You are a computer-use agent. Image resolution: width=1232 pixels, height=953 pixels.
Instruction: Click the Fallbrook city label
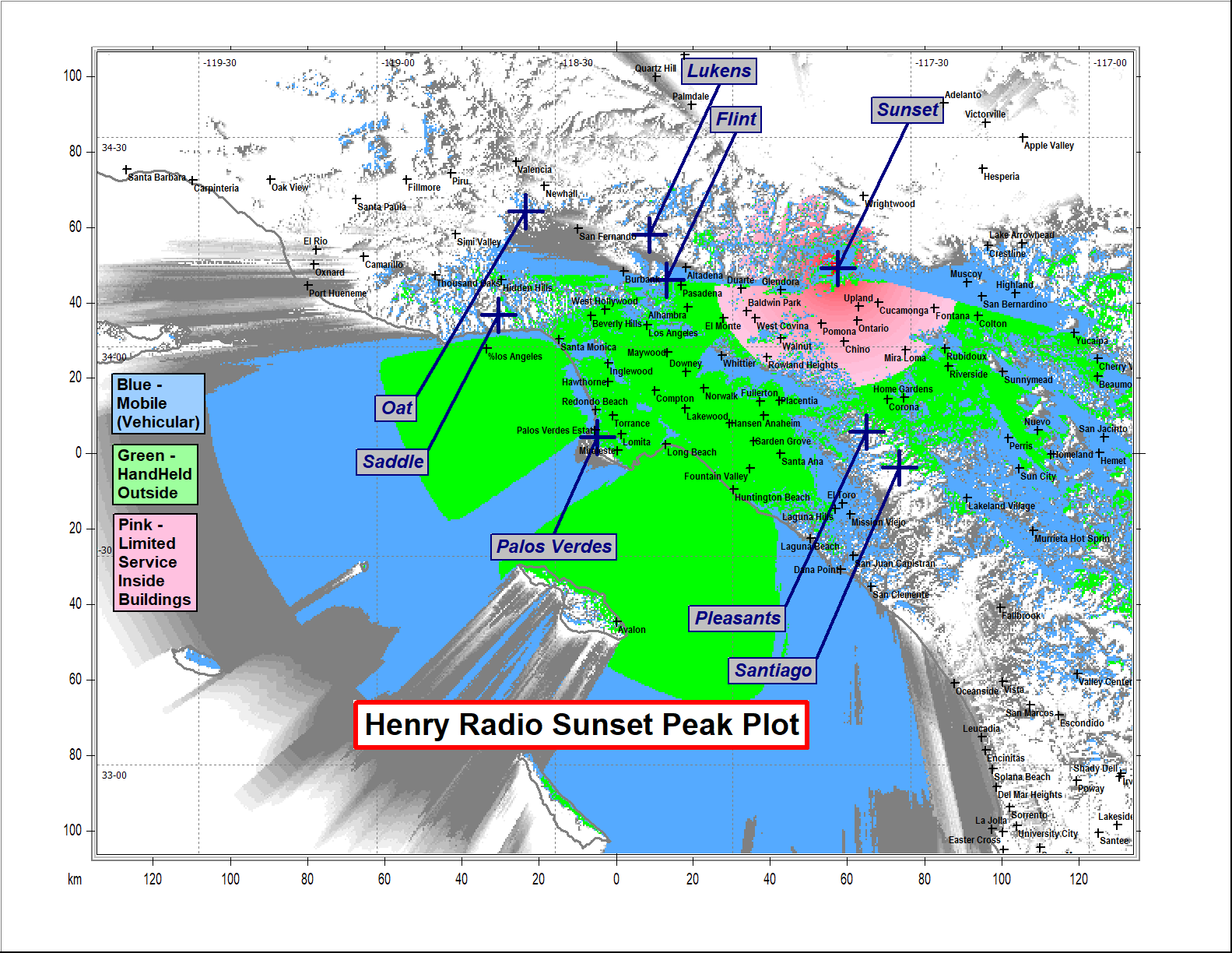pyautogui.click(x=1021, y=616)
